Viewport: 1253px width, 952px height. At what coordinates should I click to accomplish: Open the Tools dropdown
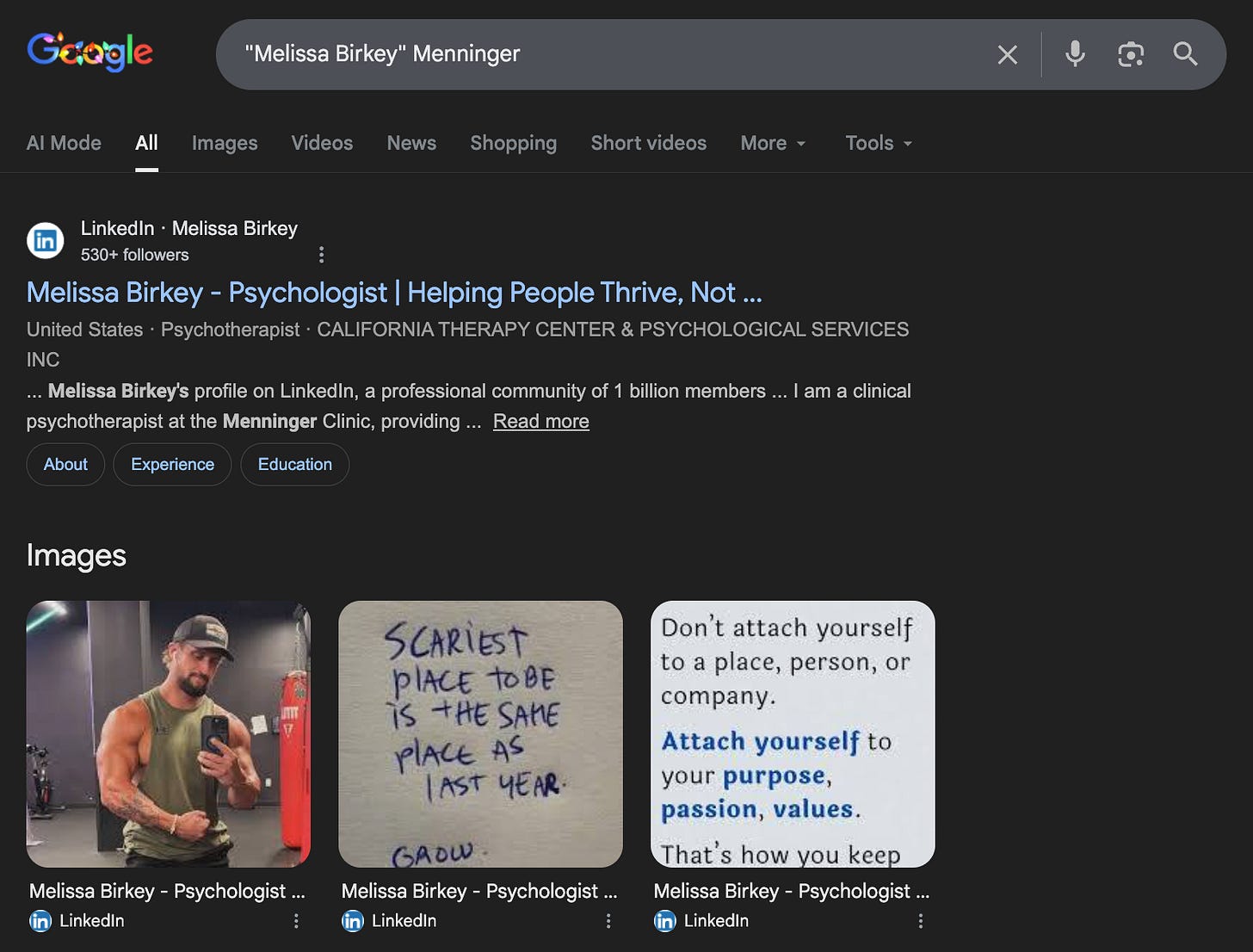879,143
